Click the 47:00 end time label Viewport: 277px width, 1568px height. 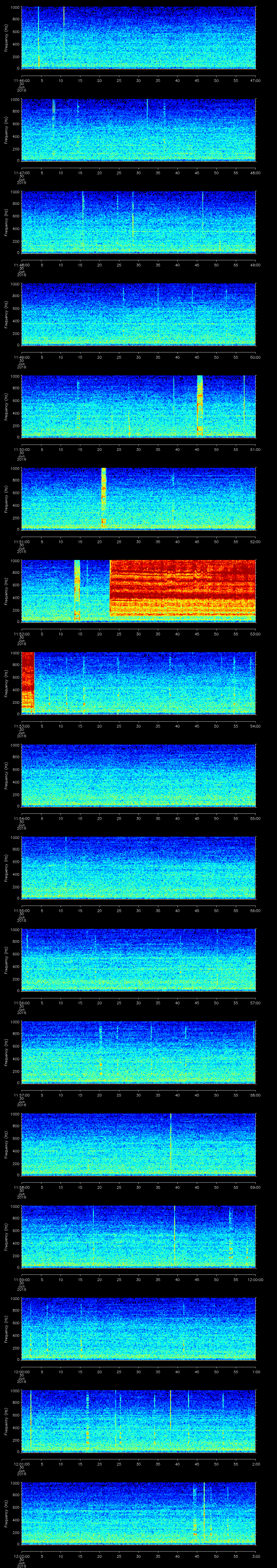256,80
